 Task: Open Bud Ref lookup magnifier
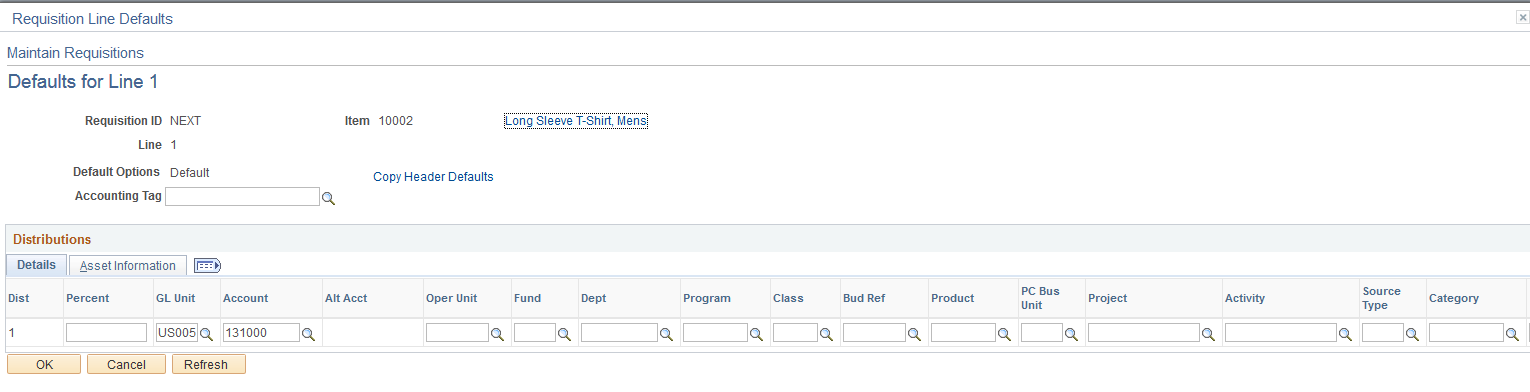click(915, 334)
